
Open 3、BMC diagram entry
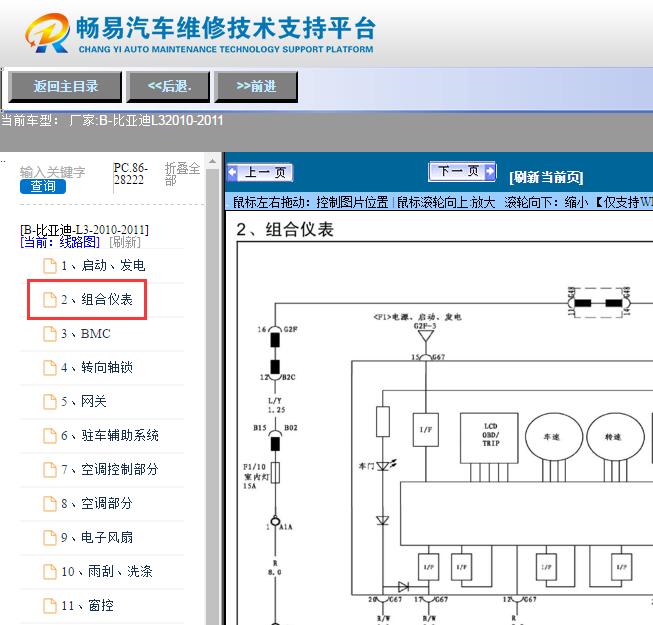pos(86,334)
